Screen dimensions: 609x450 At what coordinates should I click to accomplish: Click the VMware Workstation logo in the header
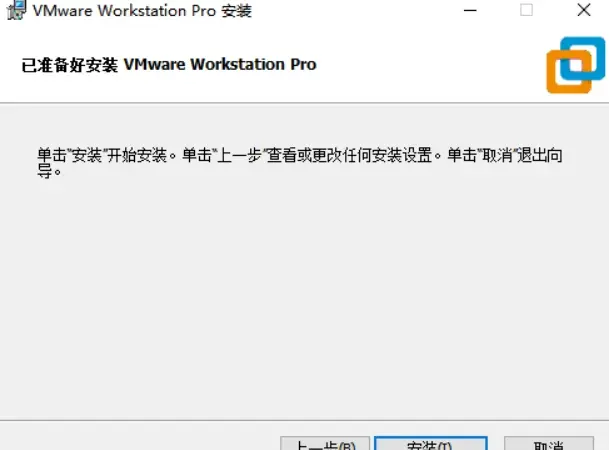(576, 65)
